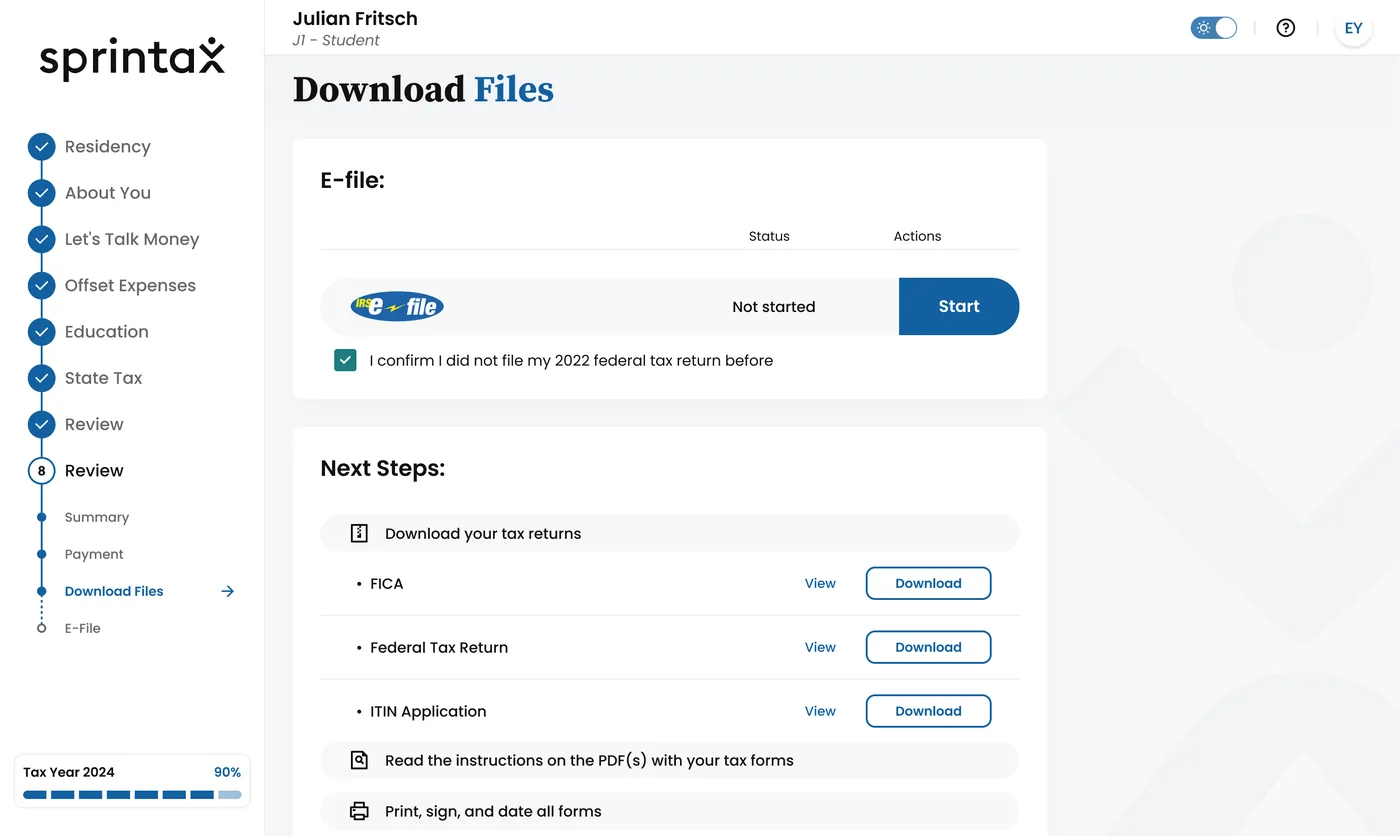This screenshot has height=836, width=1400.
Task: Click the "Actions" column header
Action: point(917,236)
